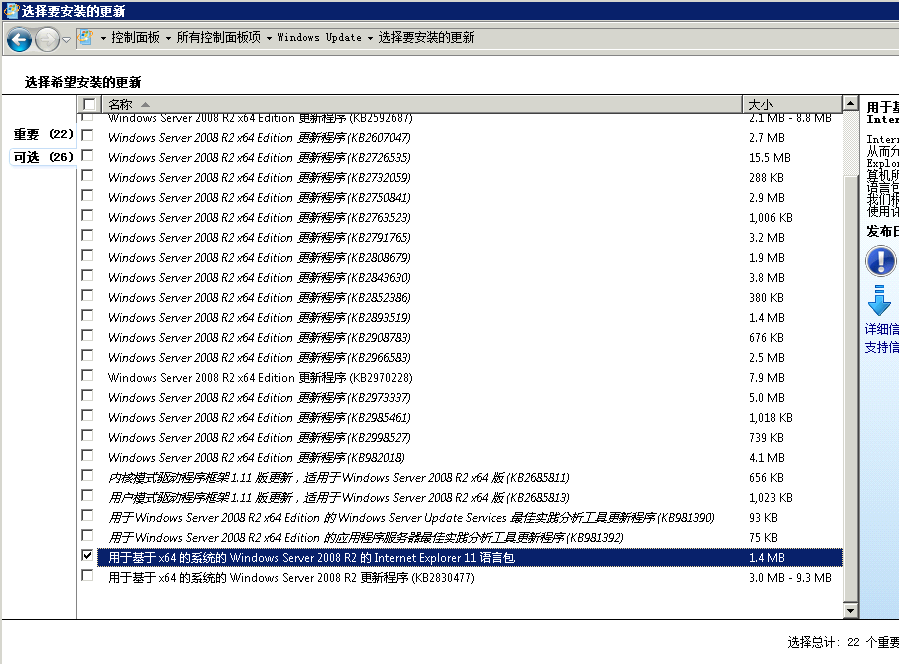899x664 pixels.
Task: Tick the checkbox for KB2685813 用户模式驱动程序框架
Action: tap(87, 495)
